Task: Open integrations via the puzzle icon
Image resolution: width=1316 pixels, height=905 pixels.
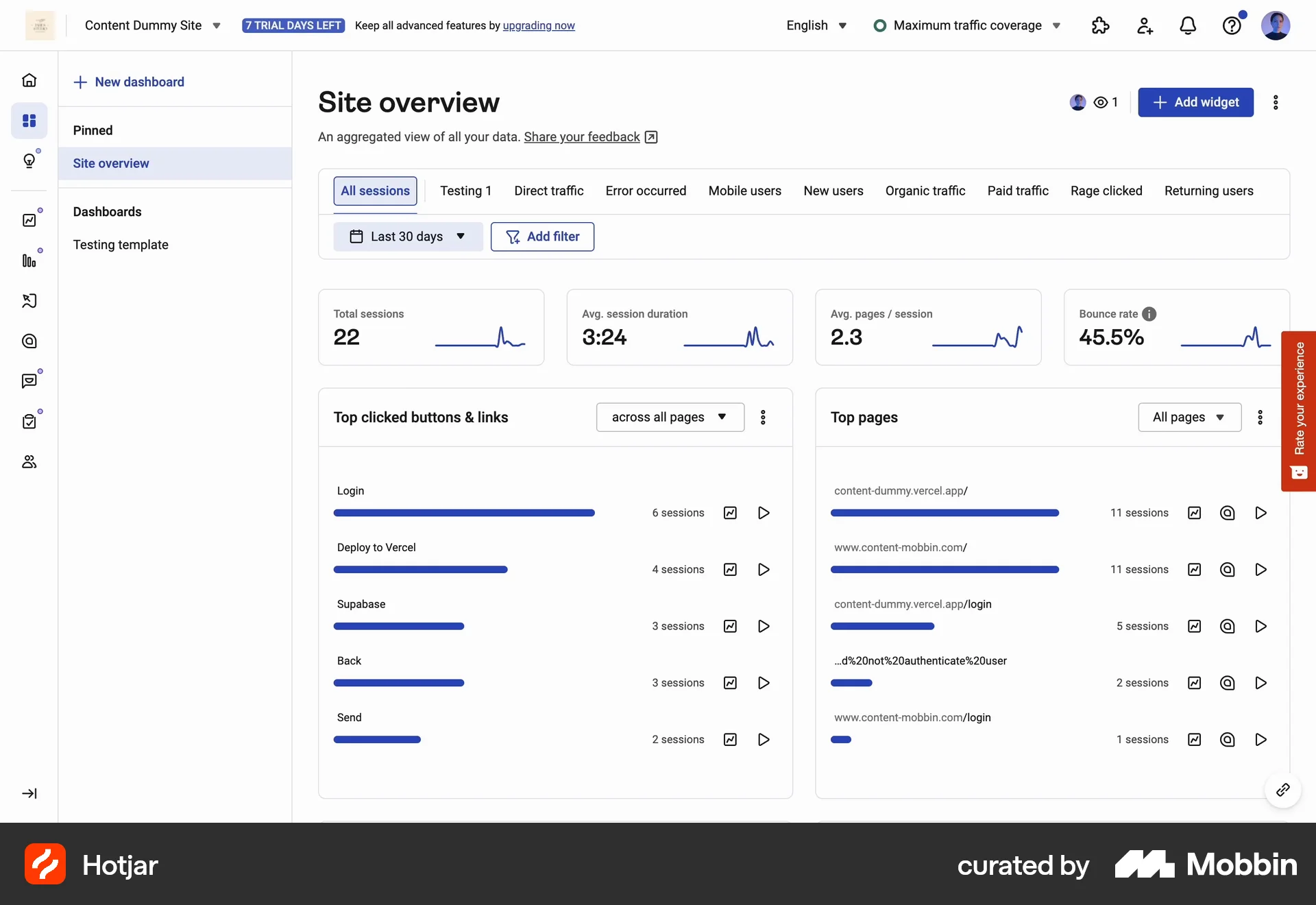Action: coord(1100,25)
